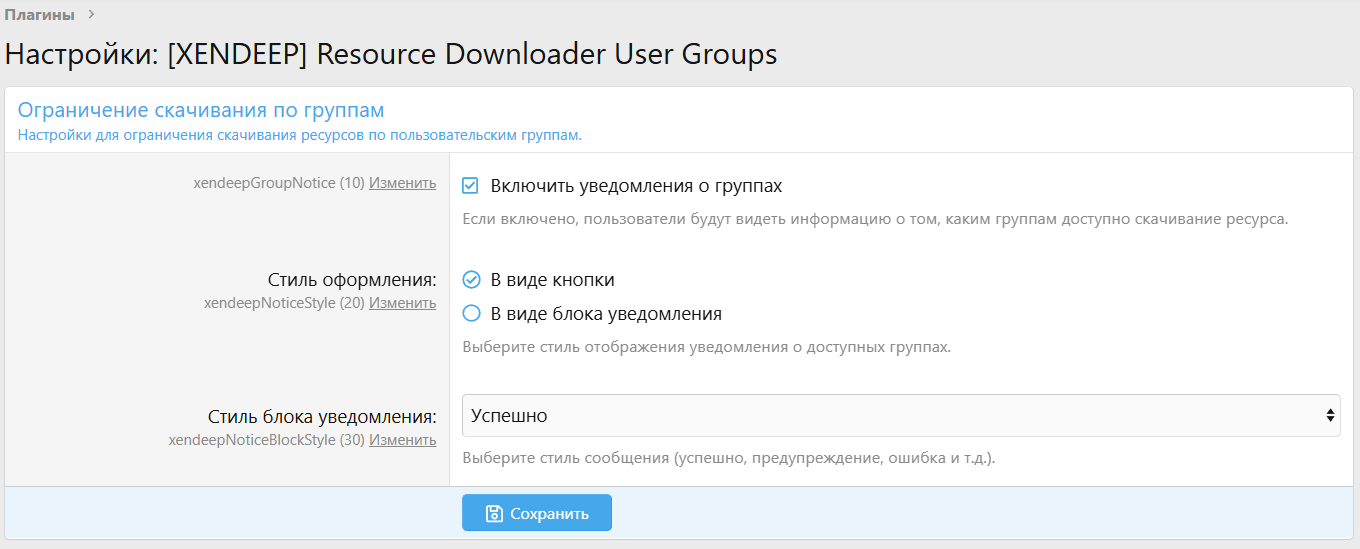Click the up-down arrows icon beside Успешно
This screenshot has height=549, width=1360.
(x=1330, y=415)
